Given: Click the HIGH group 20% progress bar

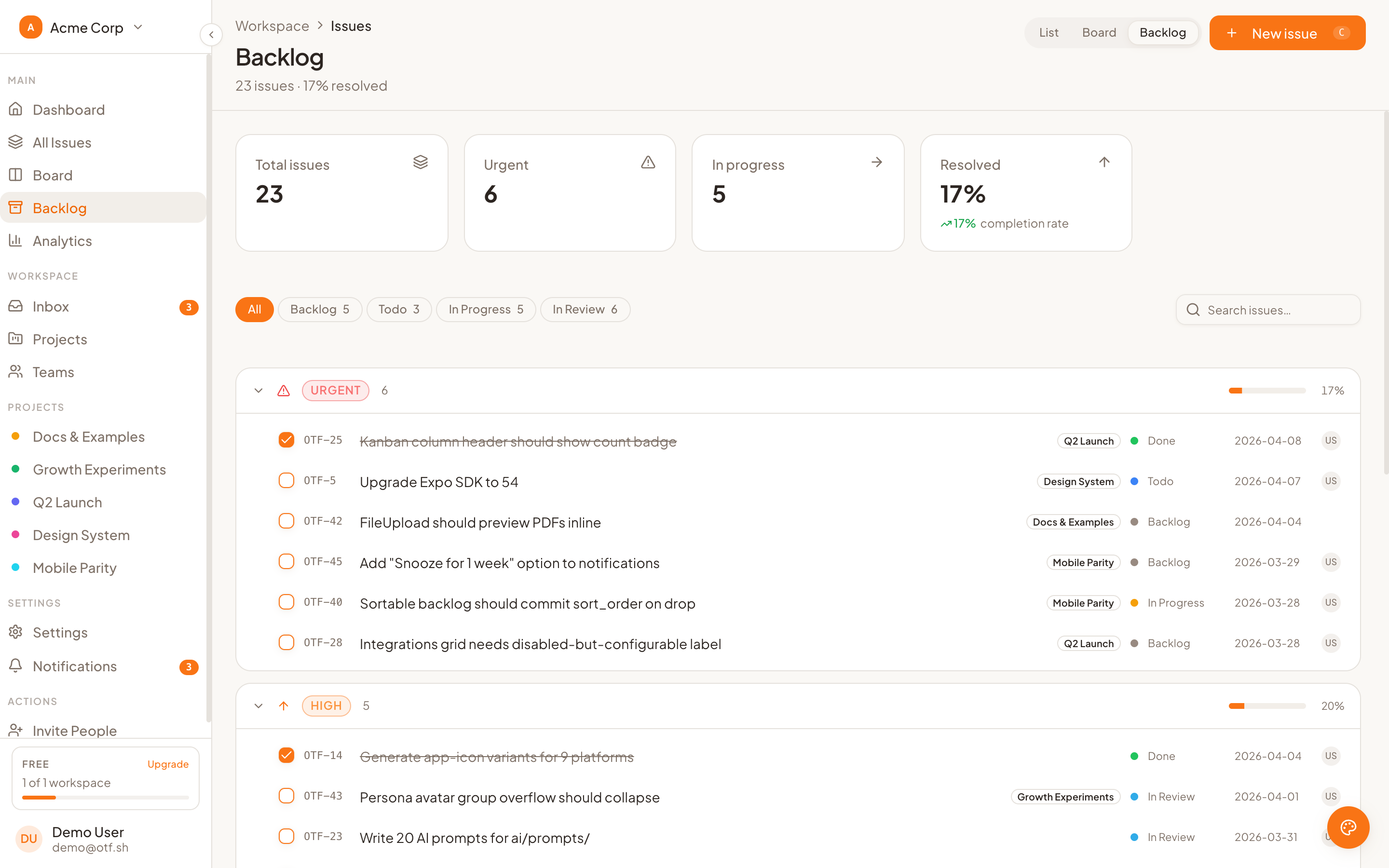Looking at the screenshot, I should 1267,705.
